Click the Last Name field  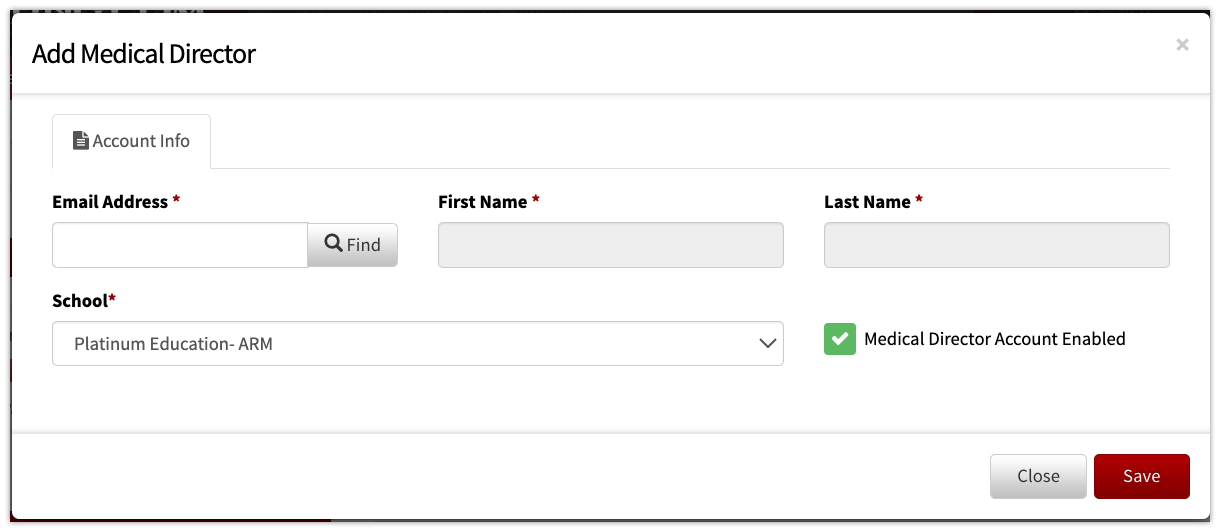click(x=997, y=245)
